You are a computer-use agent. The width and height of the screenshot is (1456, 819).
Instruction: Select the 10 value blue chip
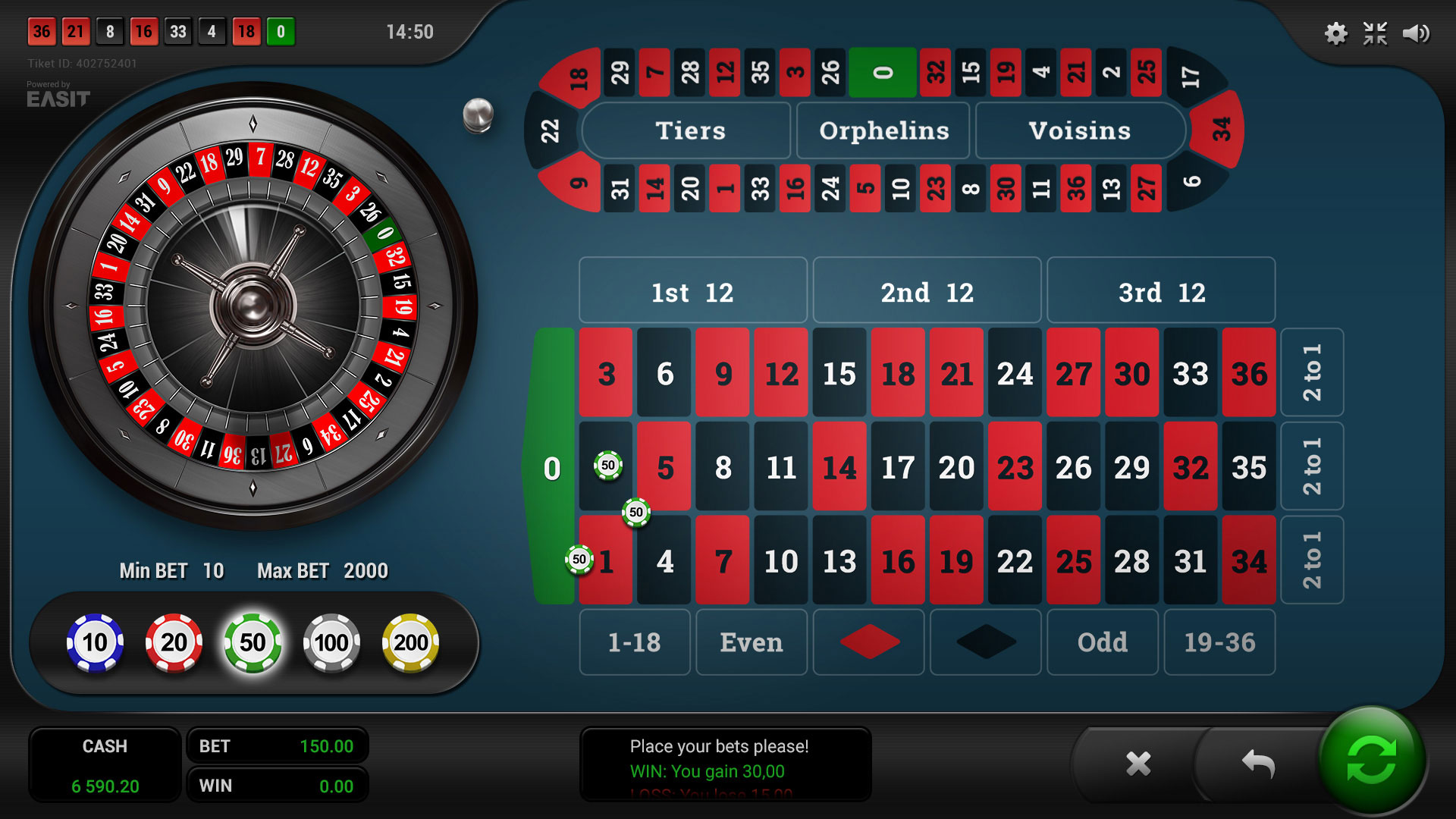click(x=95, y=643)
